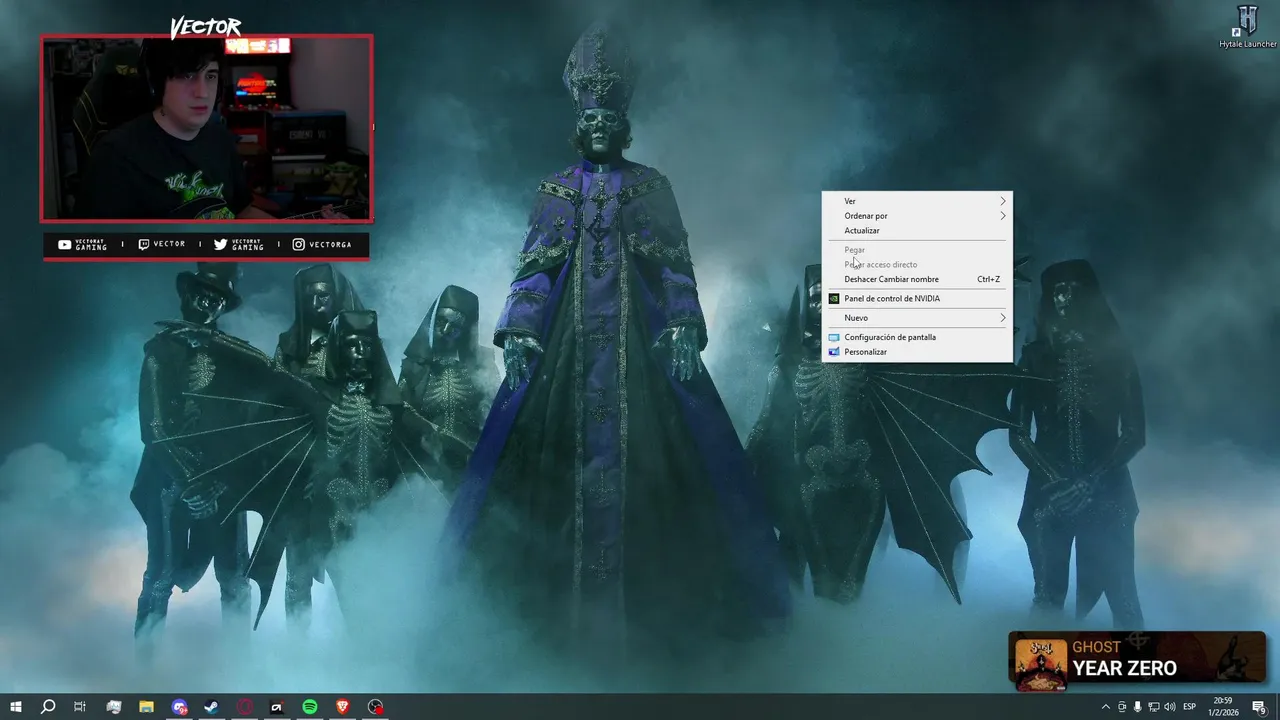Open the notification center icon
1280x720 pixels.
pos(1259,707)
